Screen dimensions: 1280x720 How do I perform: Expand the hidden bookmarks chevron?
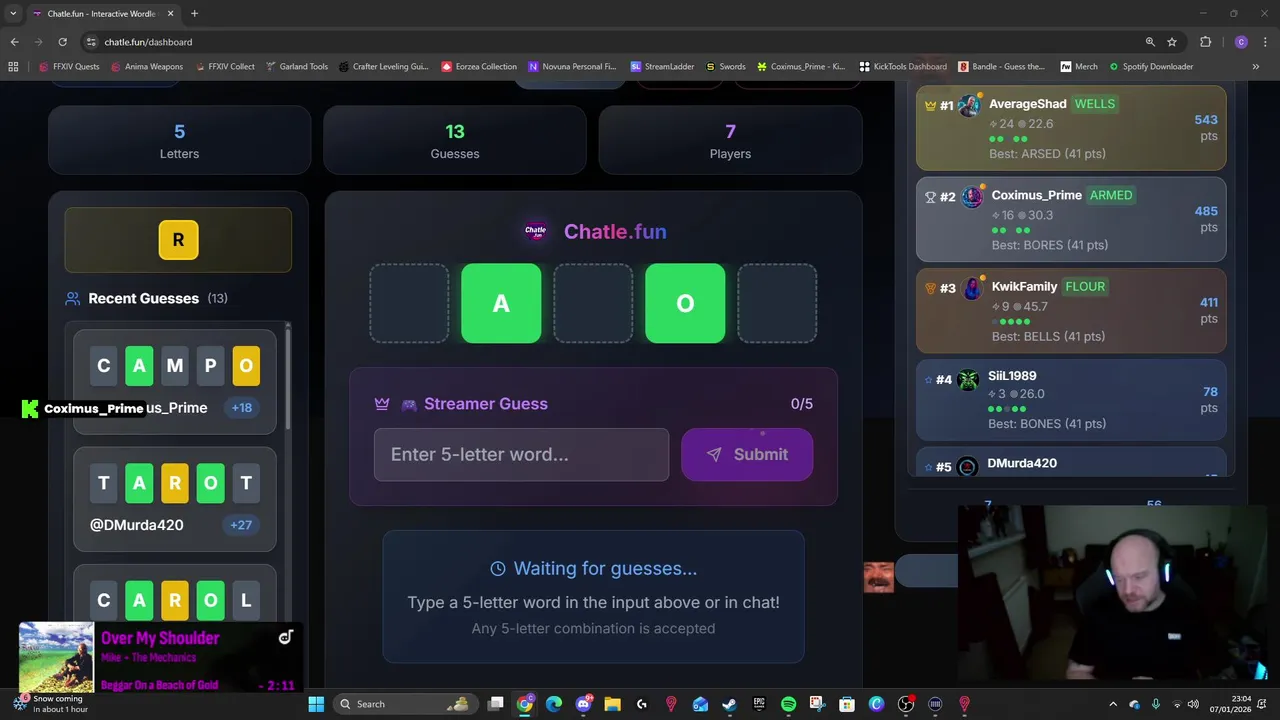pos(1256,66)
